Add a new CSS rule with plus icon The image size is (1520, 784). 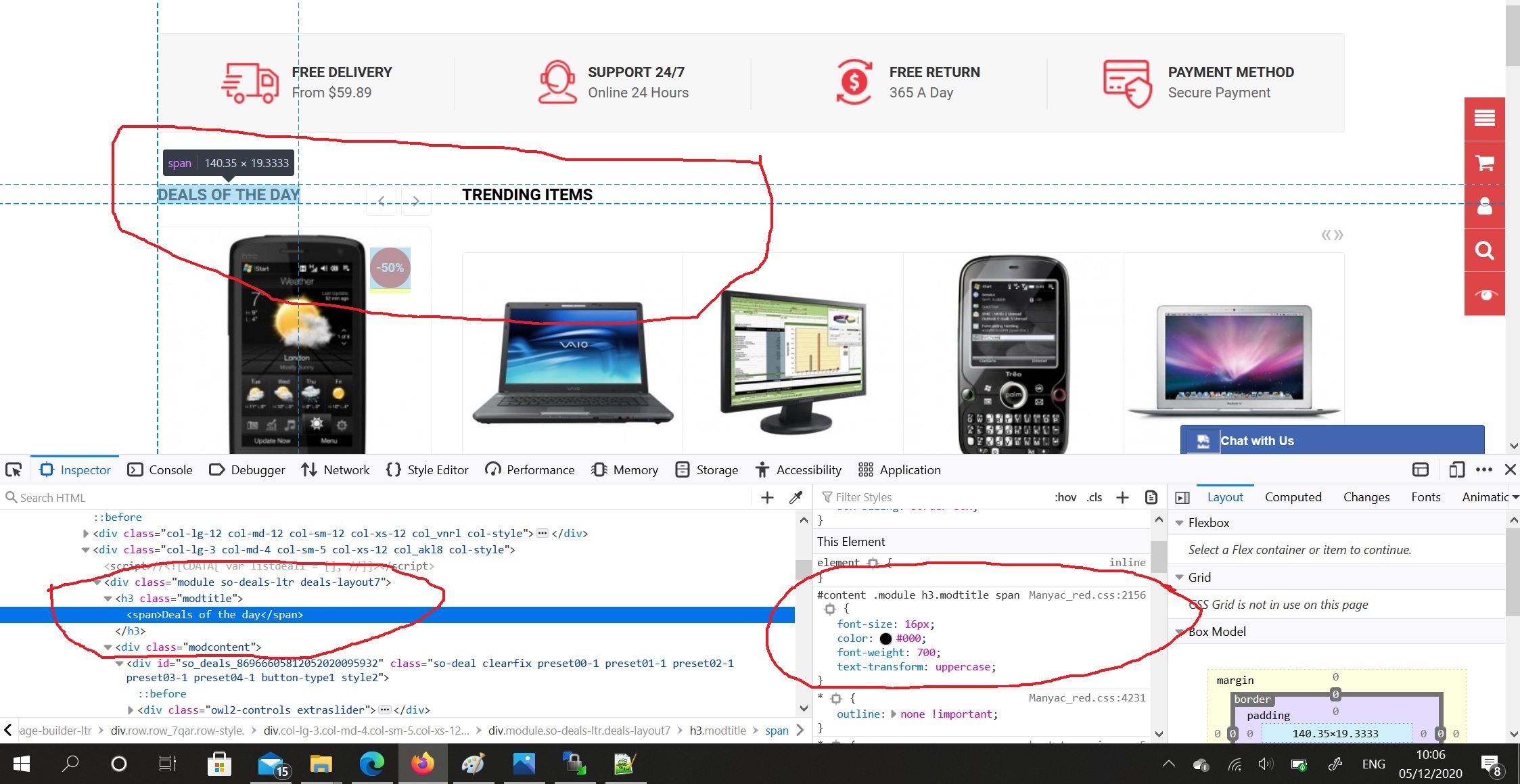(1122, 497)
